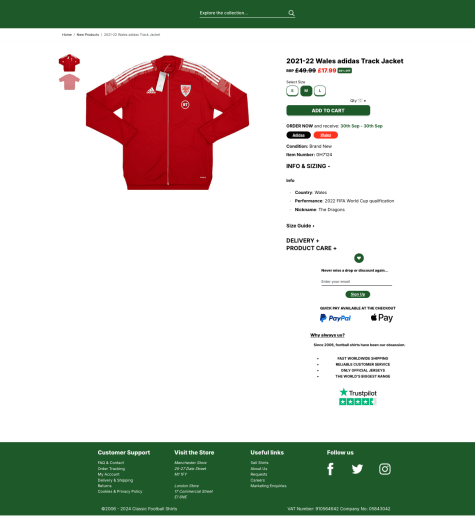Expand the DELIVERY section
The image size is (475, 525).
[x=303, y=240]
